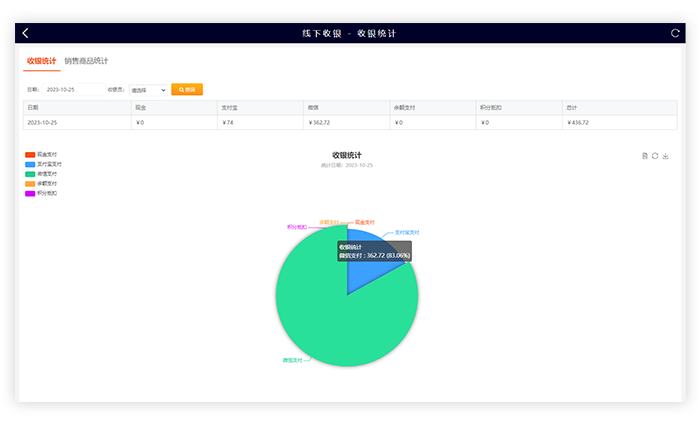Click the refresh icon in top bar
The height and width of the screenshot is (424, 700).
(x=675, y=33)
